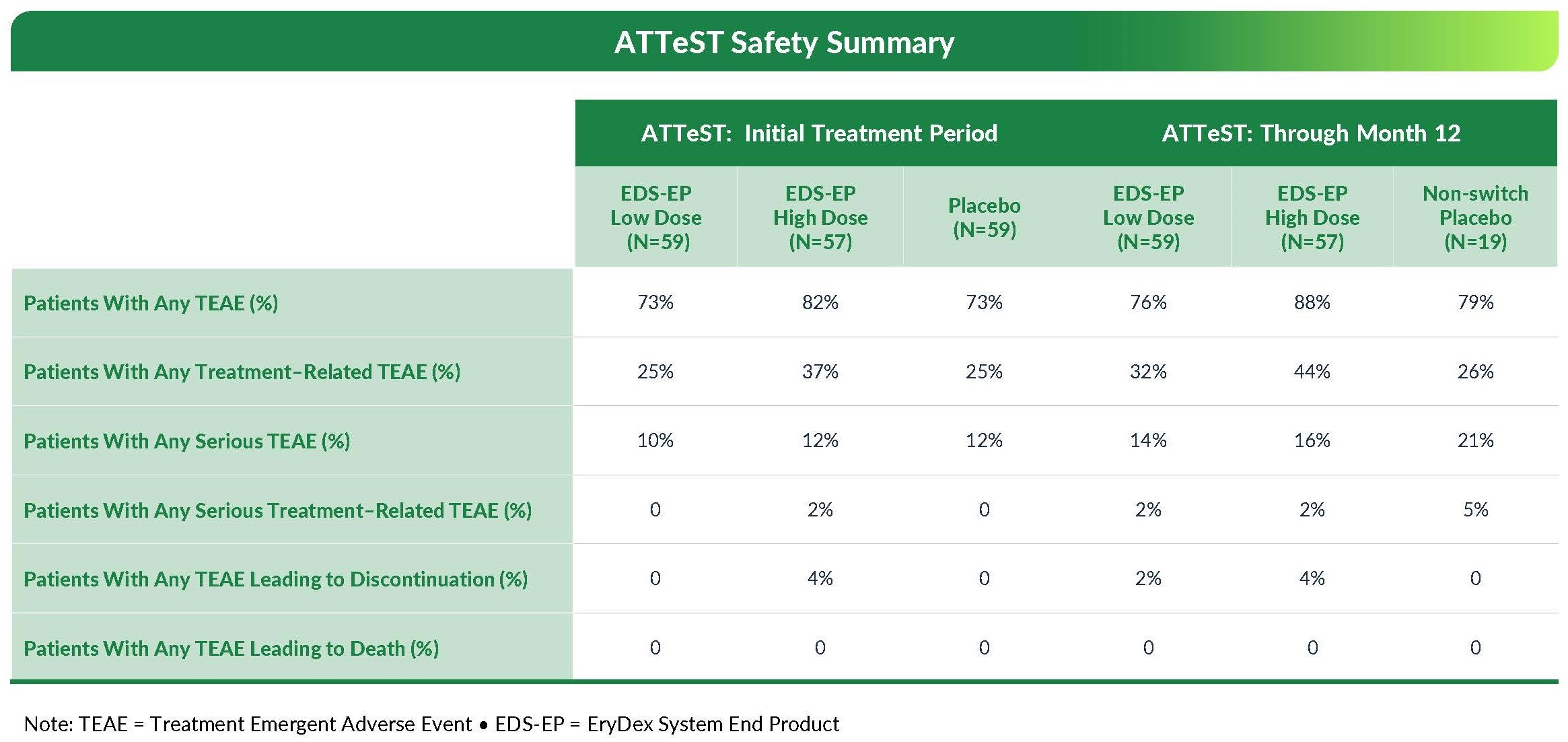Click the ATTeST Safety Summary title banner
Image resolution: width=1568 pixels, height=742 pixels.
coord(784,42)
